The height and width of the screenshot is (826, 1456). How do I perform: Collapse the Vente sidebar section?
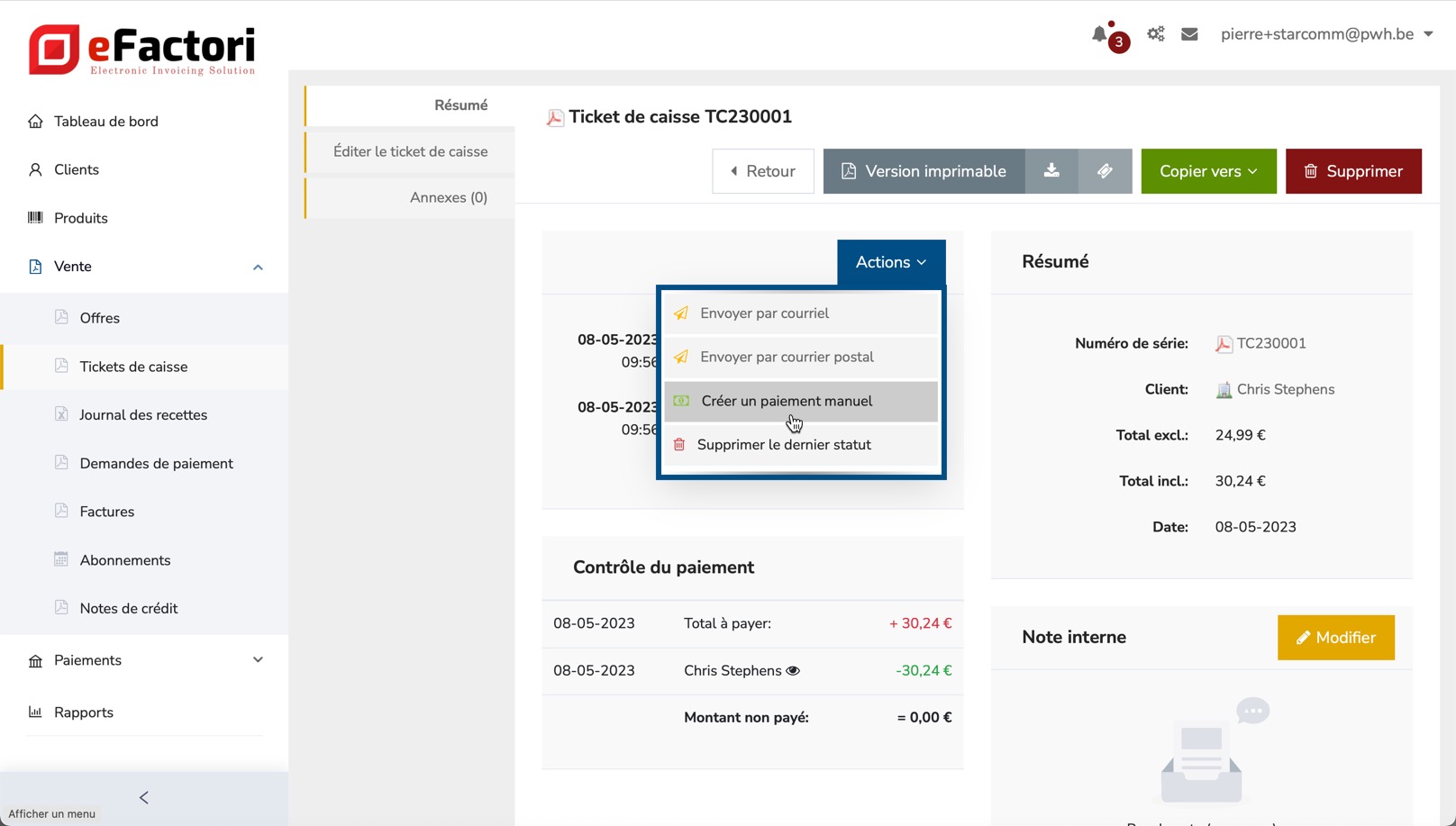pos(258,267)
